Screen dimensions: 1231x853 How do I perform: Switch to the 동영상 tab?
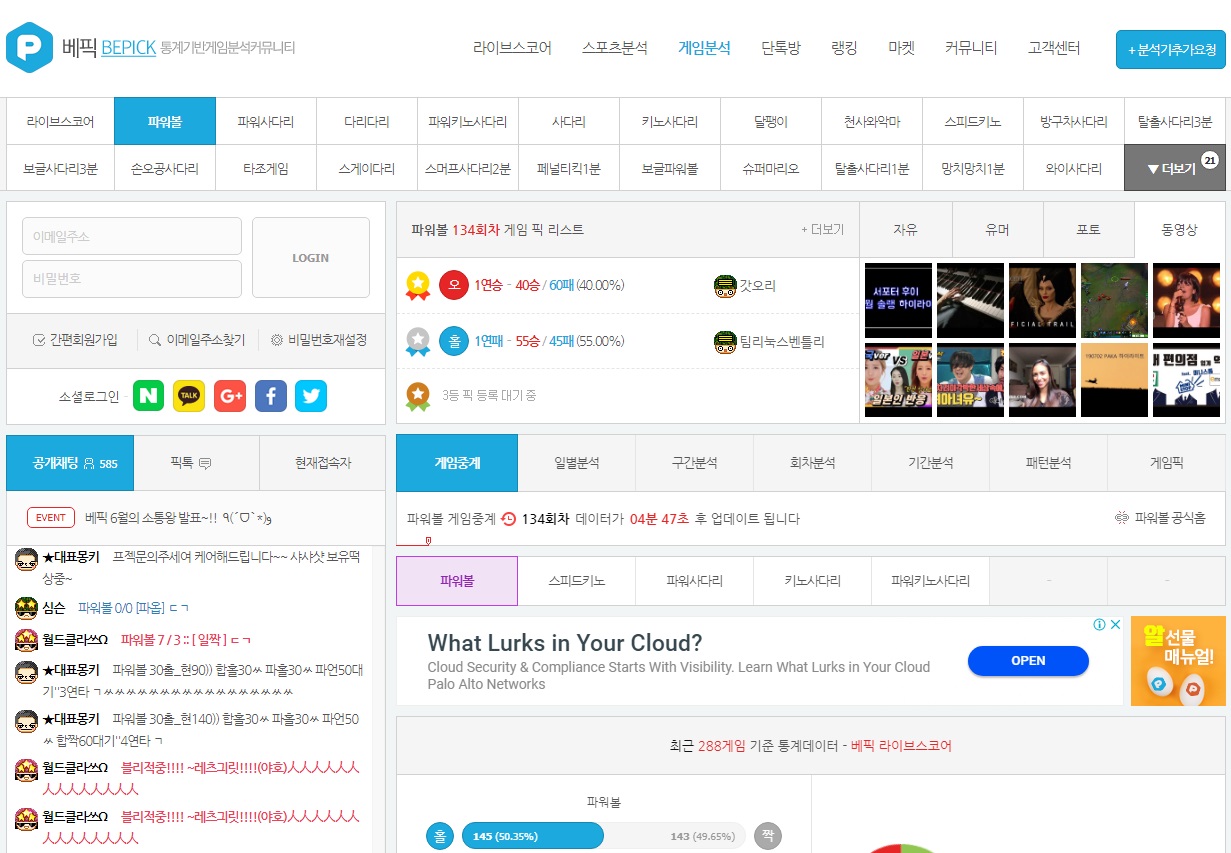1180,230
